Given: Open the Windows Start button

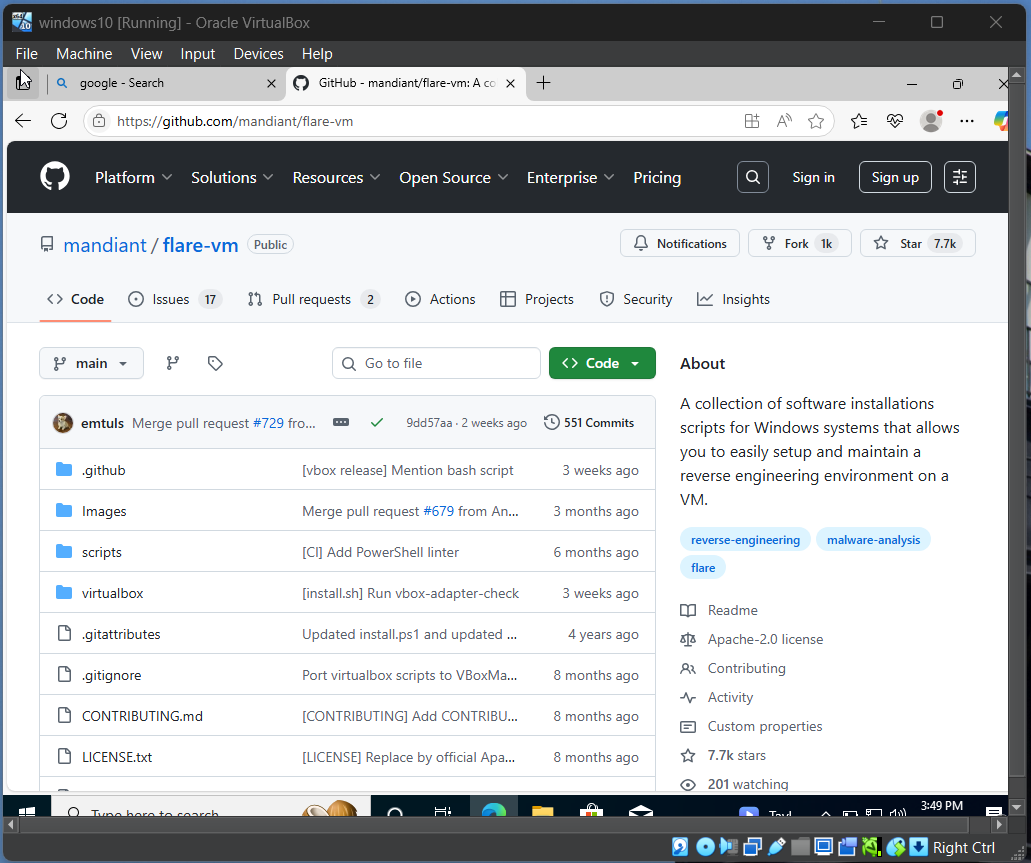Looking at the screenshot, I should click(x=26, y=809).
